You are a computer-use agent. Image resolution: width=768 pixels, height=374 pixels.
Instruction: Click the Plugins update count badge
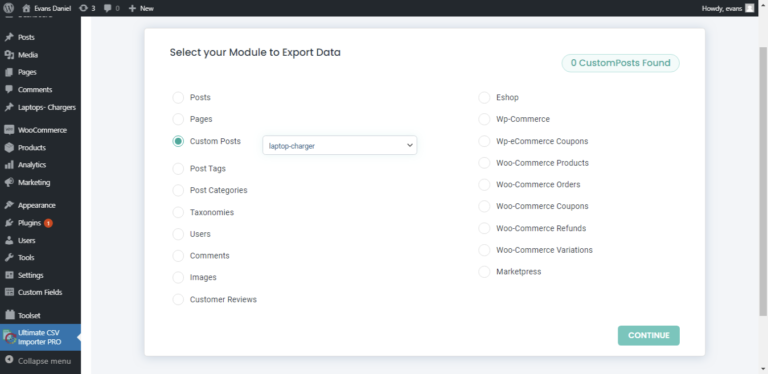click(48, 223)
